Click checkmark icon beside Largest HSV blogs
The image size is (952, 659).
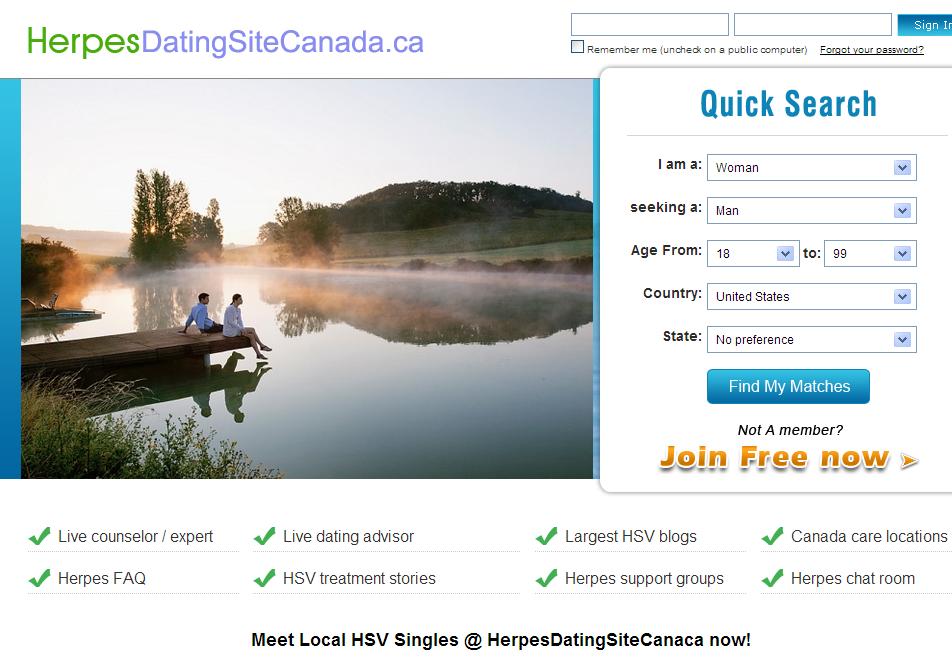click(547, 536)
